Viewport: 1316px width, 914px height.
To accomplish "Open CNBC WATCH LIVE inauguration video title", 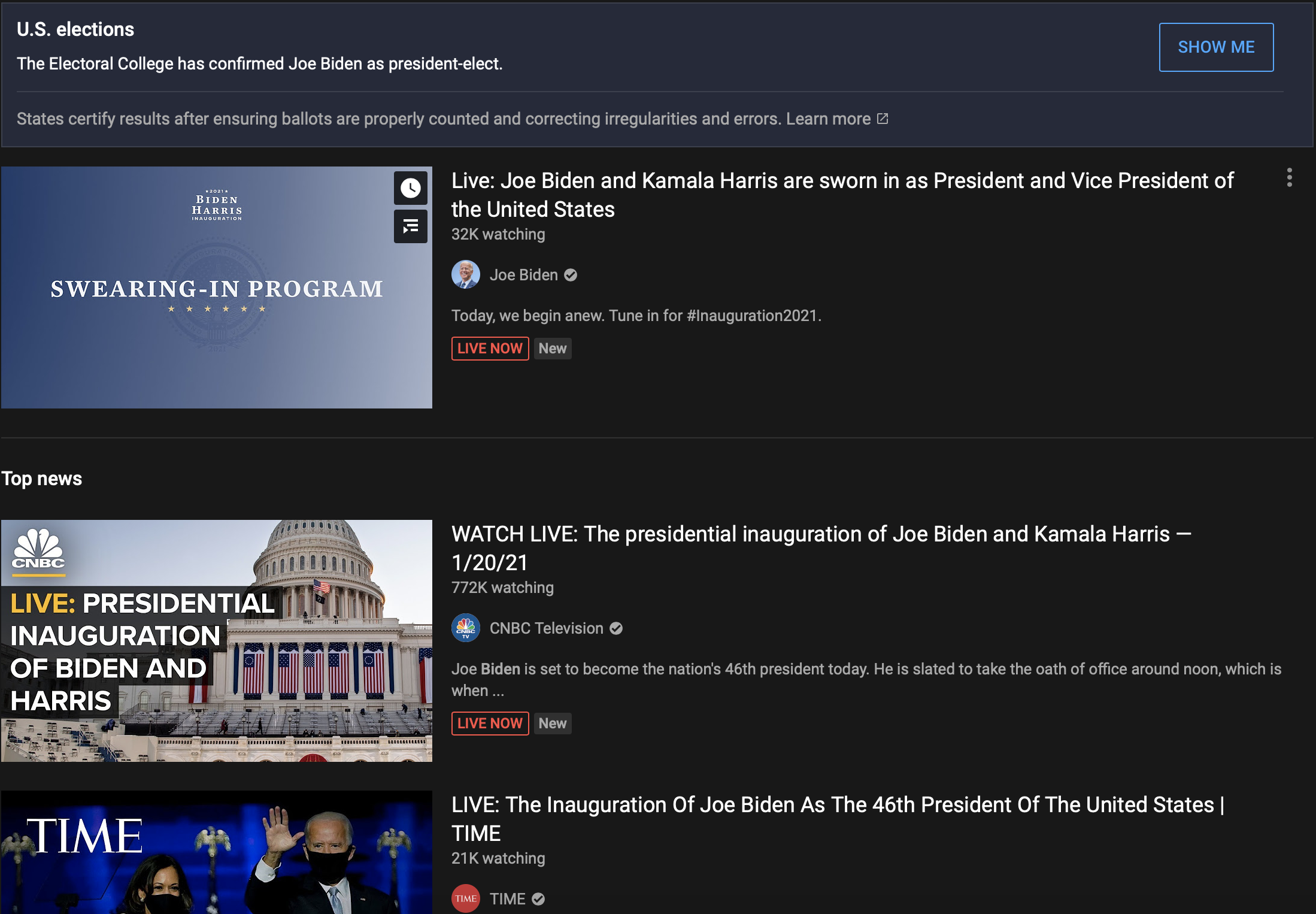I will (x=821, y=548).
